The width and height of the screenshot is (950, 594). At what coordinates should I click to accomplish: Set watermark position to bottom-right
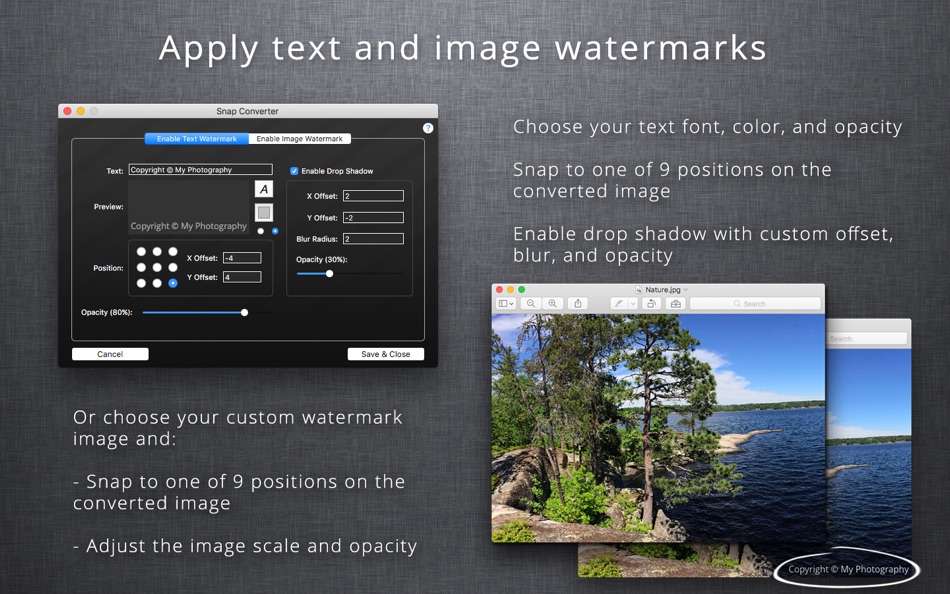coord(173,283)
